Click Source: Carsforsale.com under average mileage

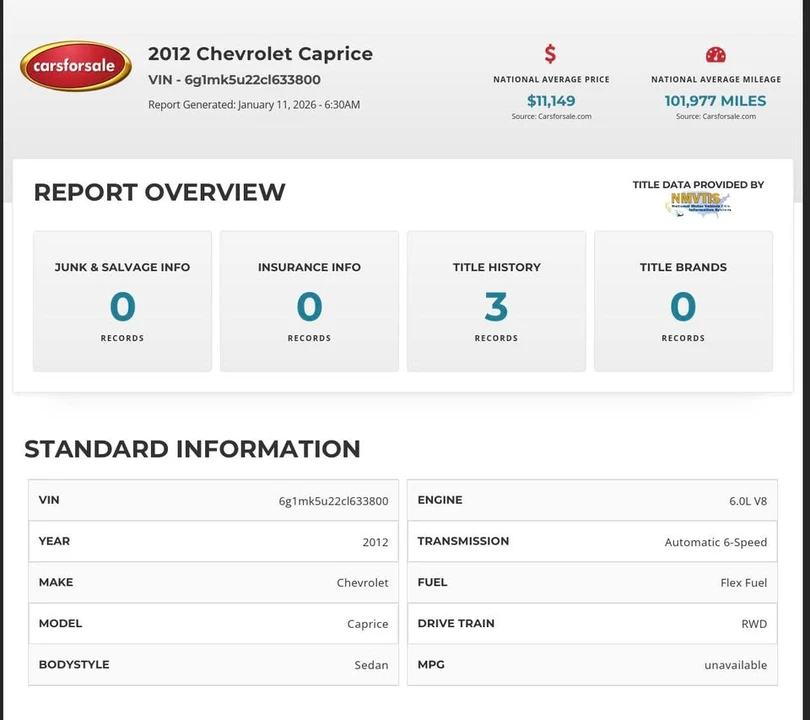click(715, 116)
